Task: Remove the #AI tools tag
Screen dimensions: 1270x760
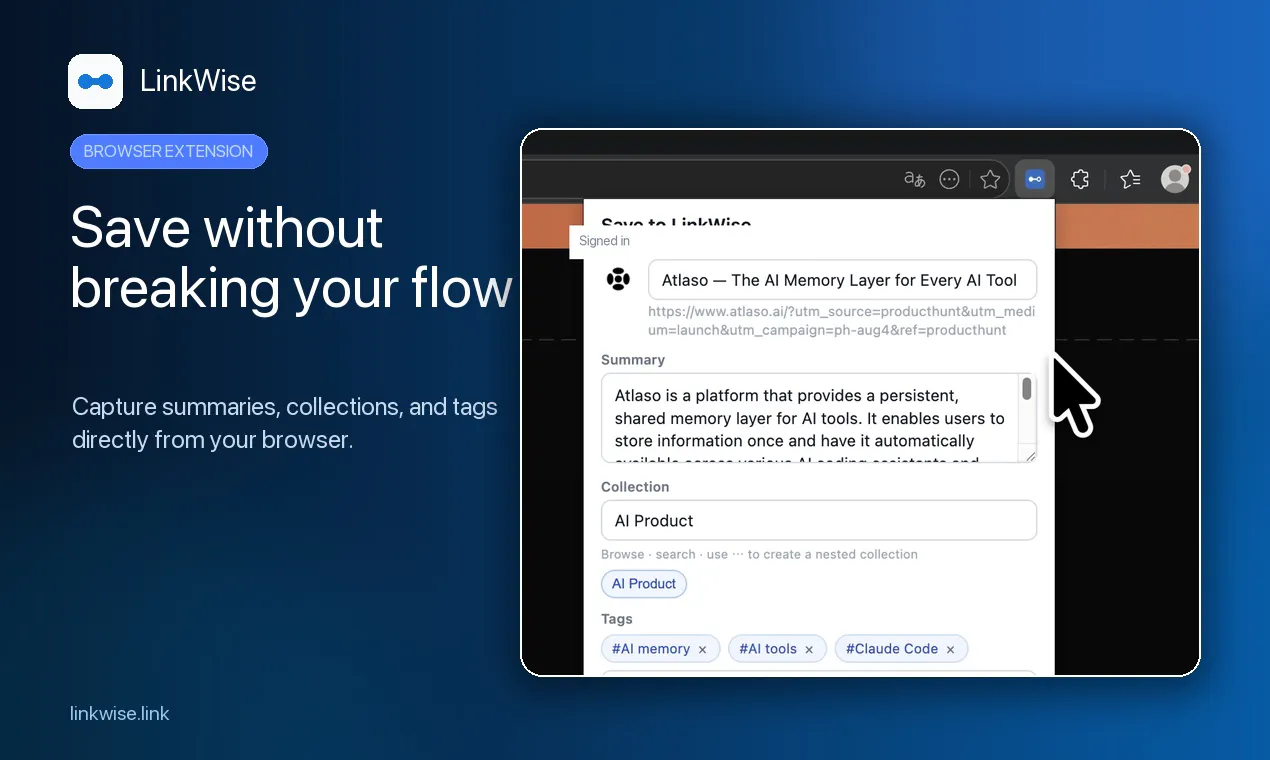Action: click(x=809, y=650)
